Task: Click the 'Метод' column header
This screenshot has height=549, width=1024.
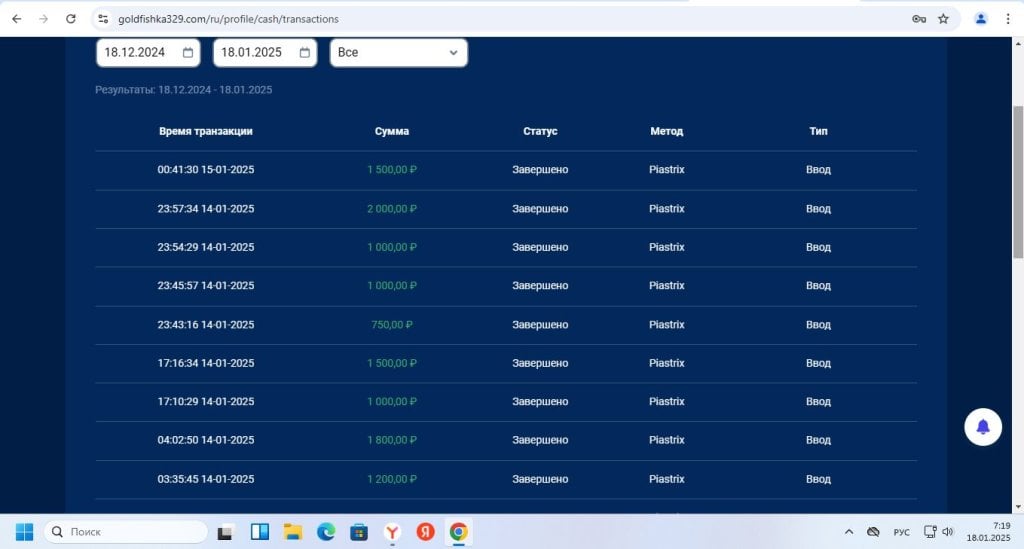Action: point(667,131)
